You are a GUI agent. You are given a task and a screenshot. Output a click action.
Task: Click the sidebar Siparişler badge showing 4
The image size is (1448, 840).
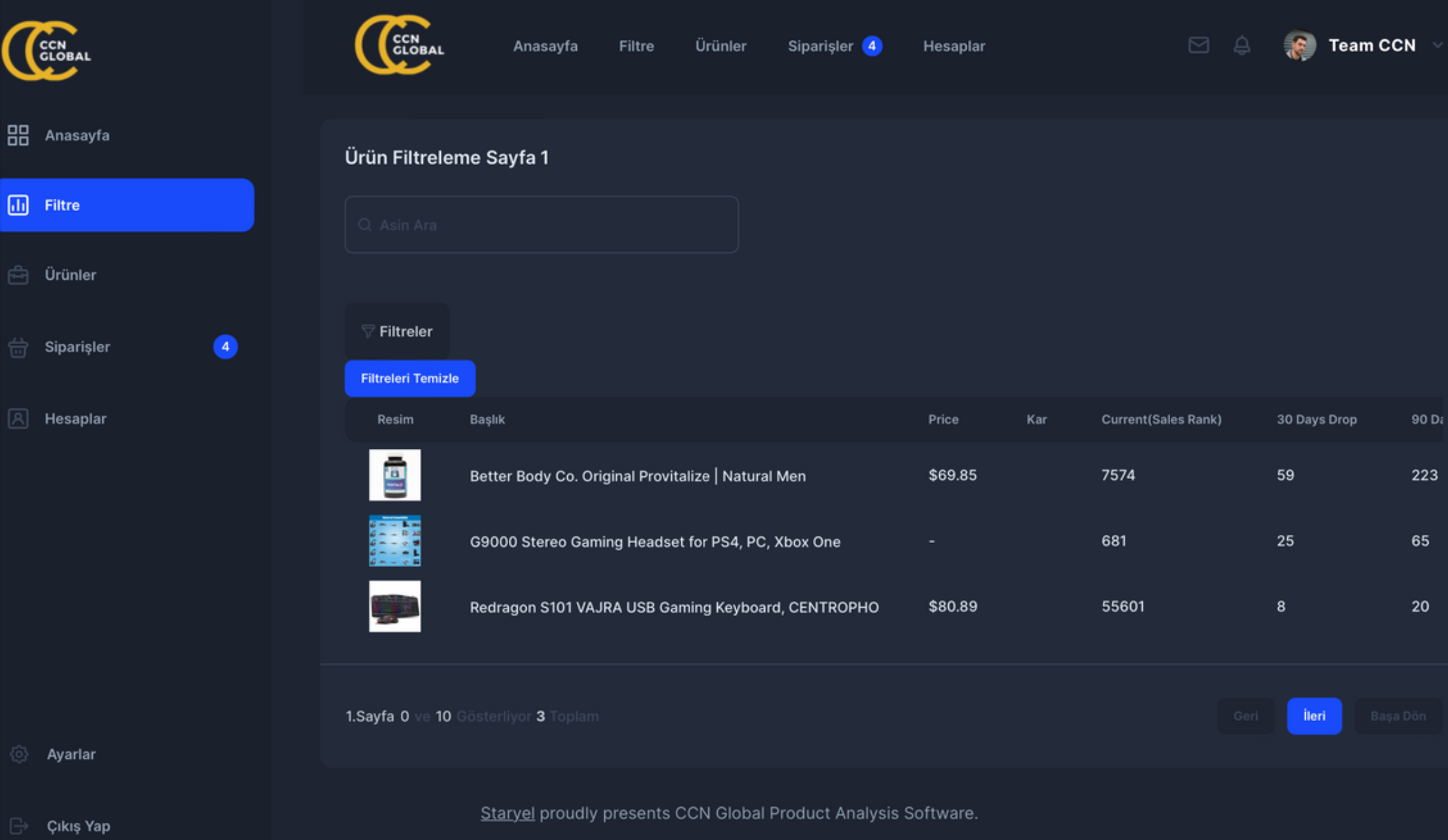[x=226, y=346]
